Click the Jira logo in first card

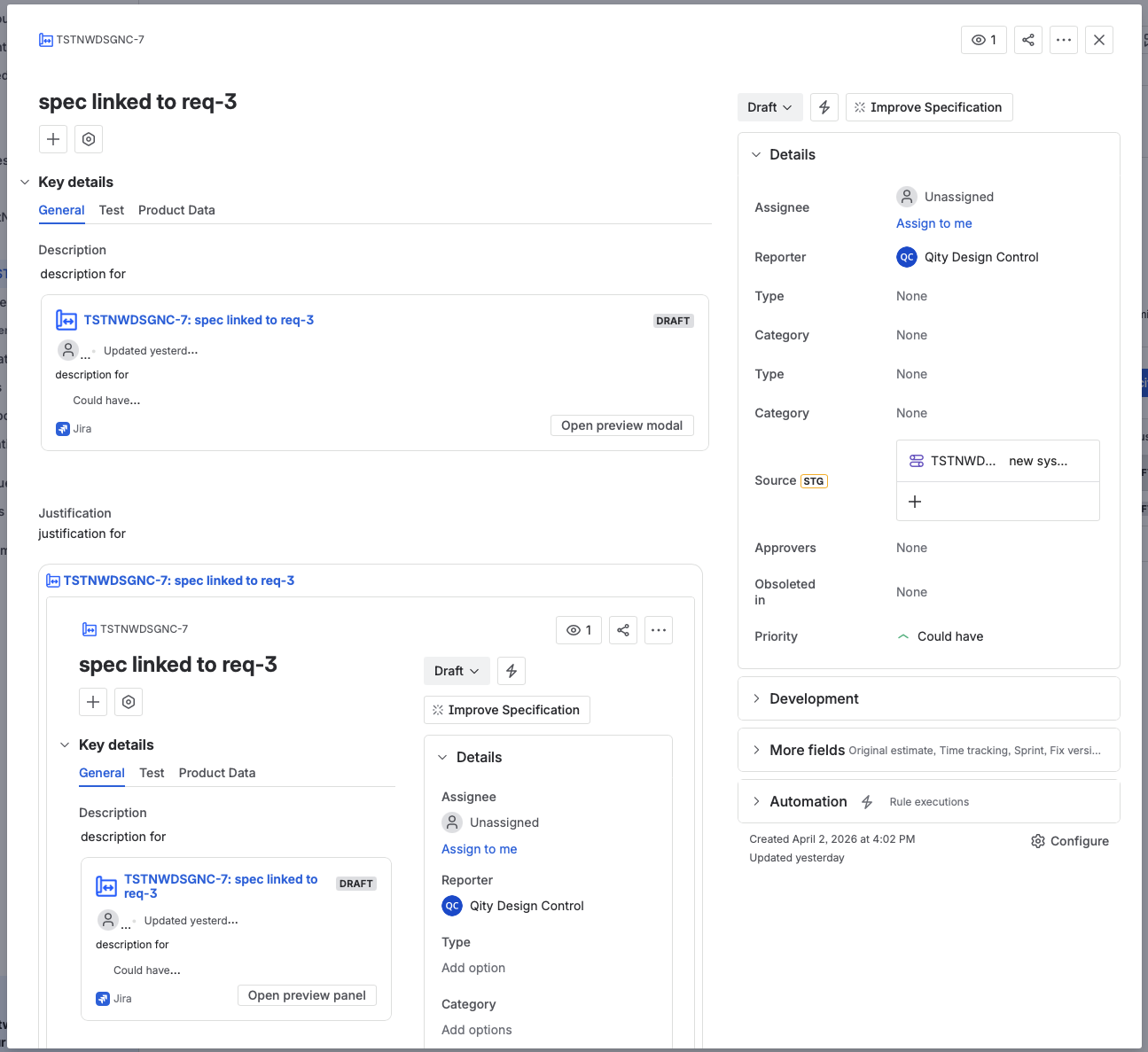point(63,429)
